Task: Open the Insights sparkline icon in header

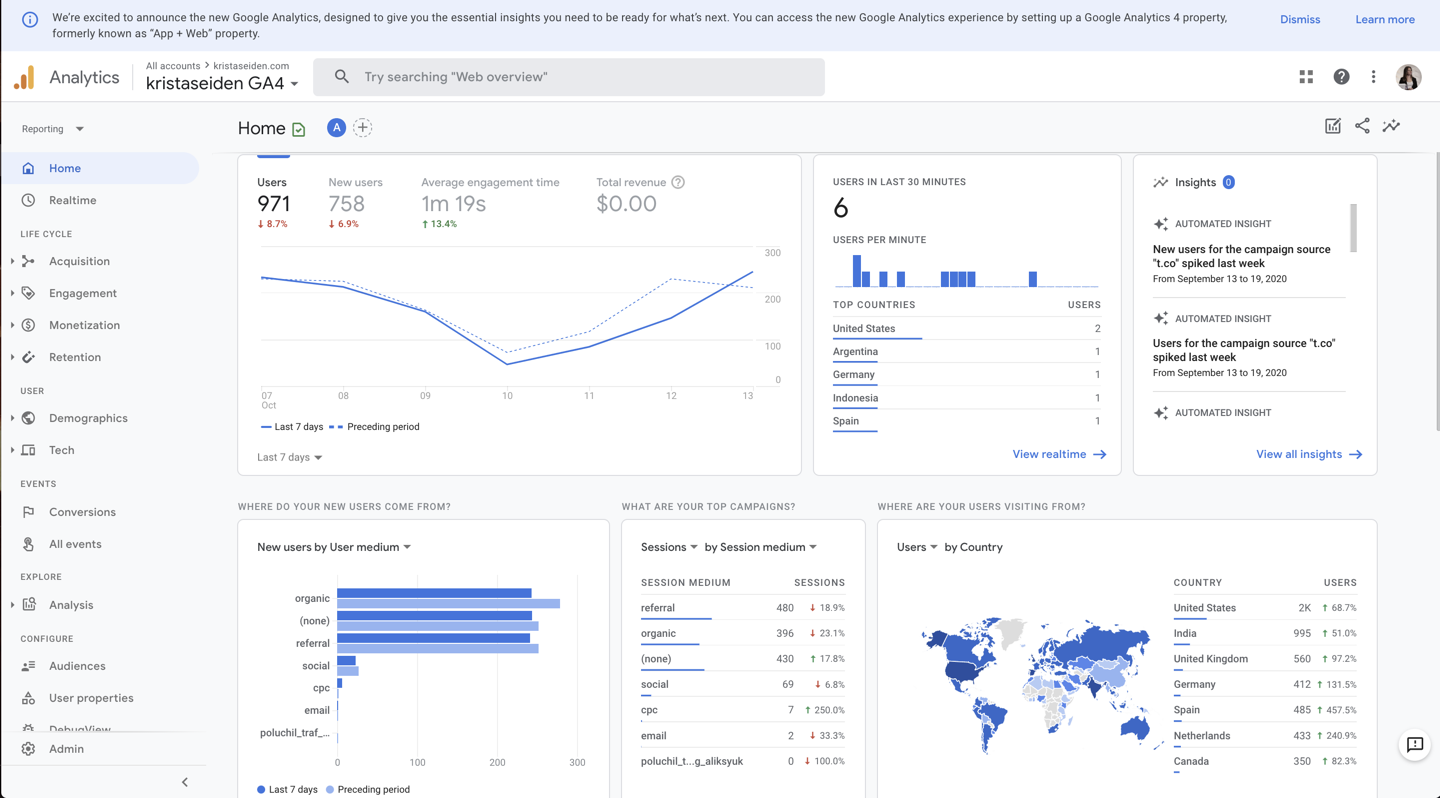Action: coord(1391,126)
